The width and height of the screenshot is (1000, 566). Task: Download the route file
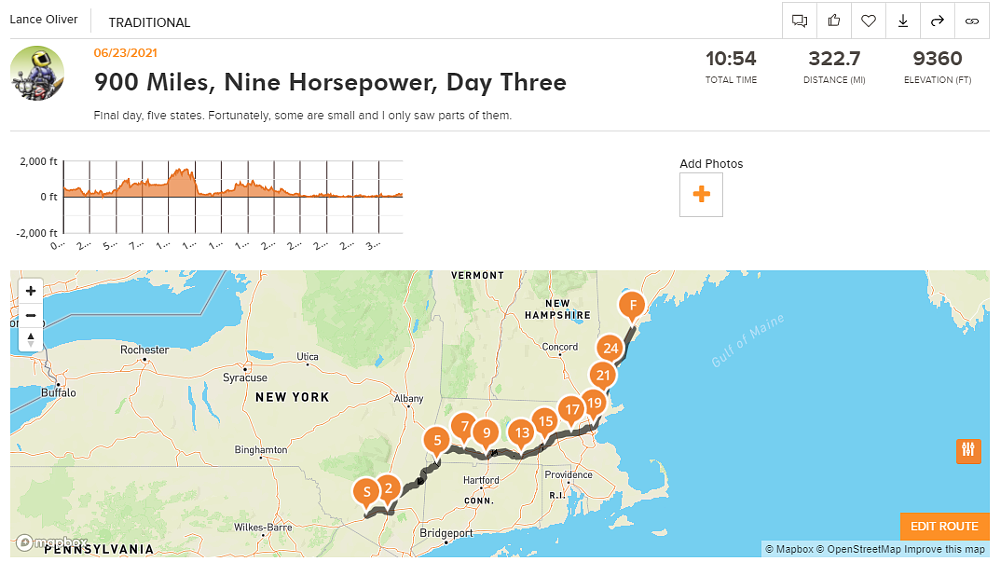(903, 21)
